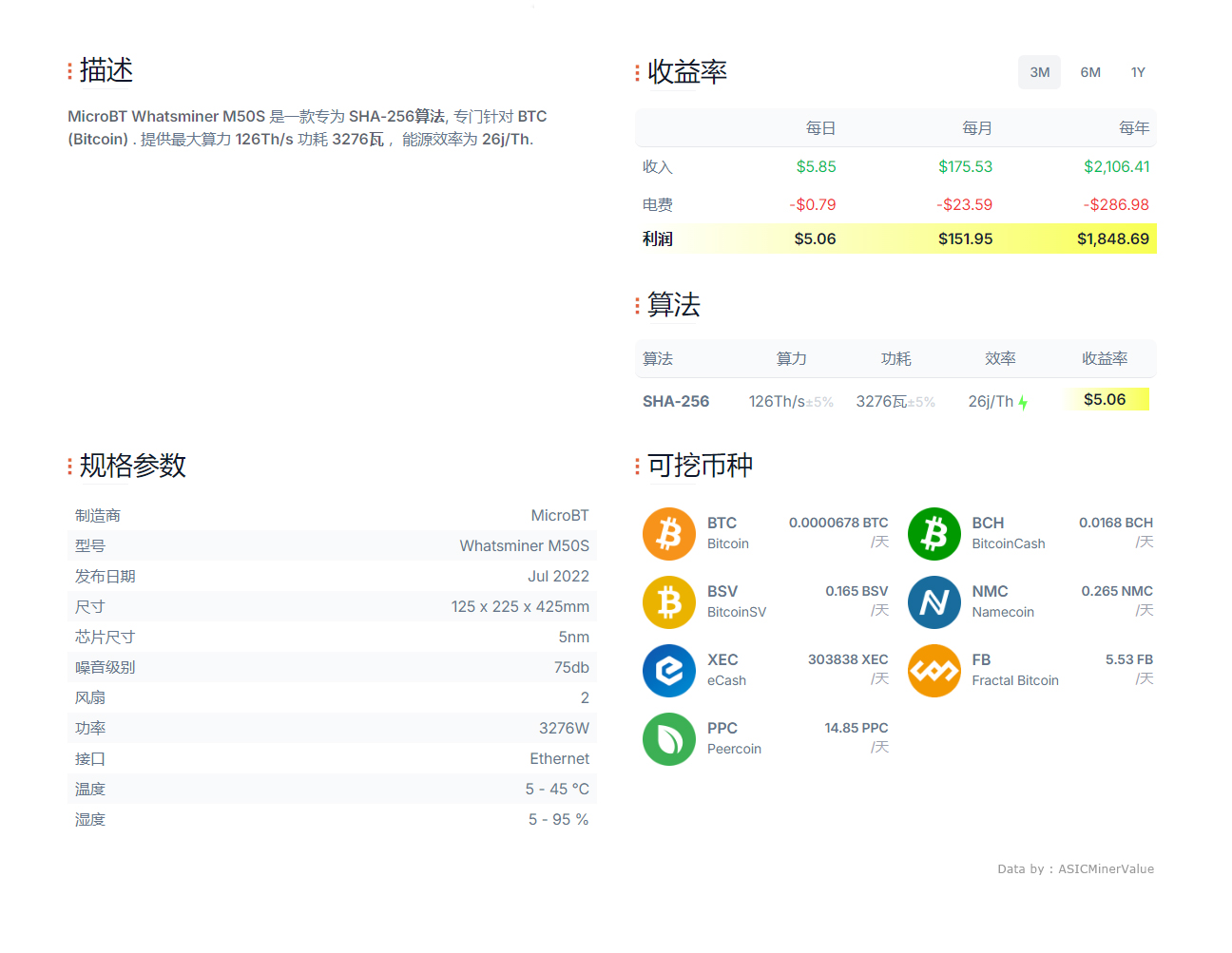The height and width of the screenshot is (953, 1232).
Task: Click the 每日 column header
Action: (820, 127)
